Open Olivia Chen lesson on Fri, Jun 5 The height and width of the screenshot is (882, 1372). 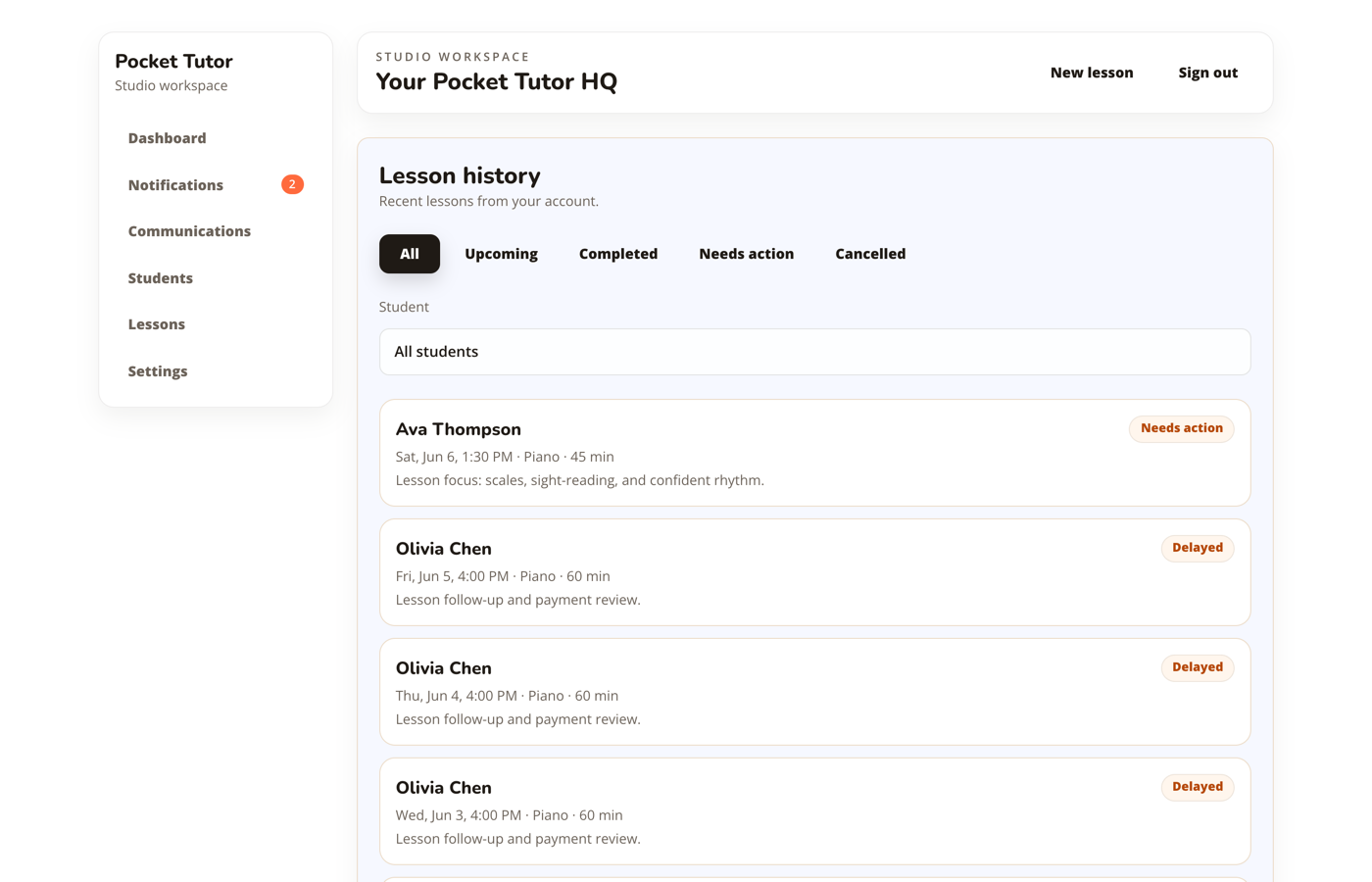815,572
